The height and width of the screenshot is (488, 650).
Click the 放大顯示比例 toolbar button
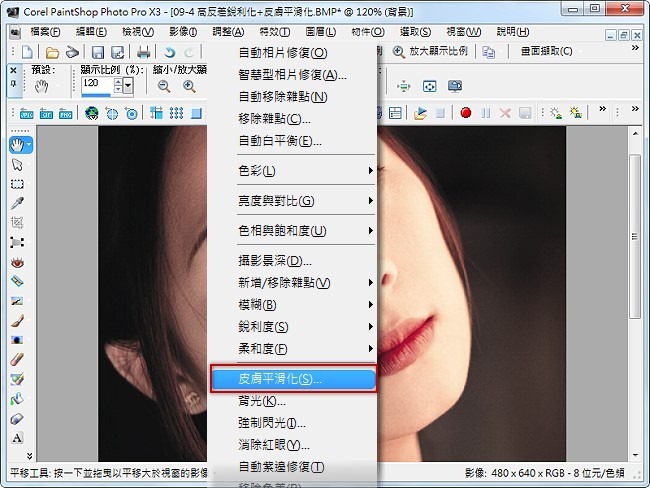pyautogui.click(x=430, y=51)
